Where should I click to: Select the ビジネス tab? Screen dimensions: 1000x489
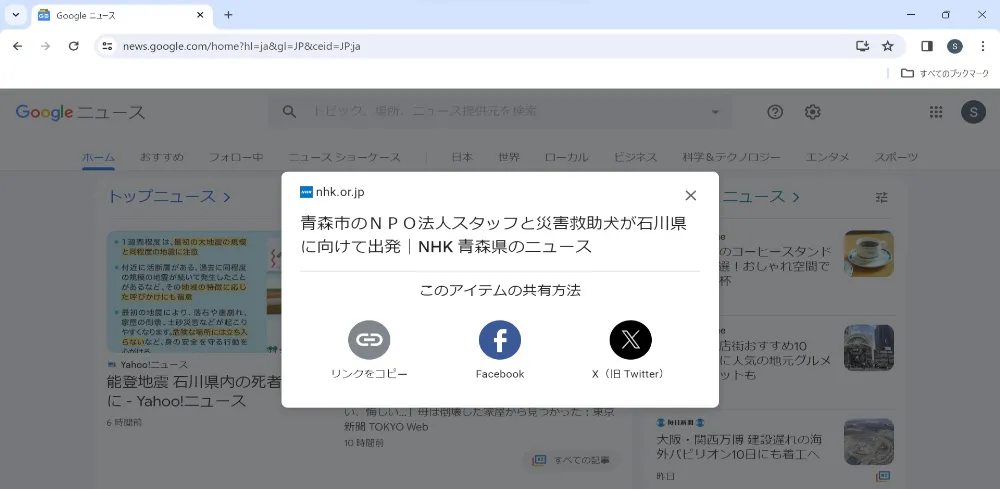(x=635, y=157)
